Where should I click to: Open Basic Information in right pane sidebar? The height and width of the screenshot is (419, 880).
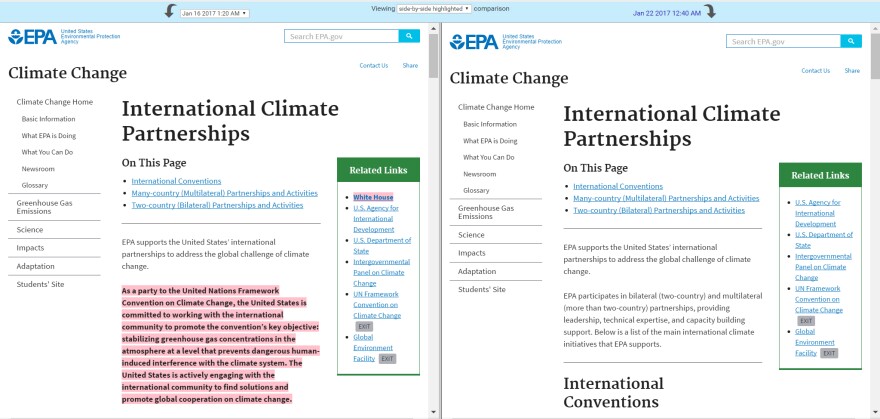[490, 124]
